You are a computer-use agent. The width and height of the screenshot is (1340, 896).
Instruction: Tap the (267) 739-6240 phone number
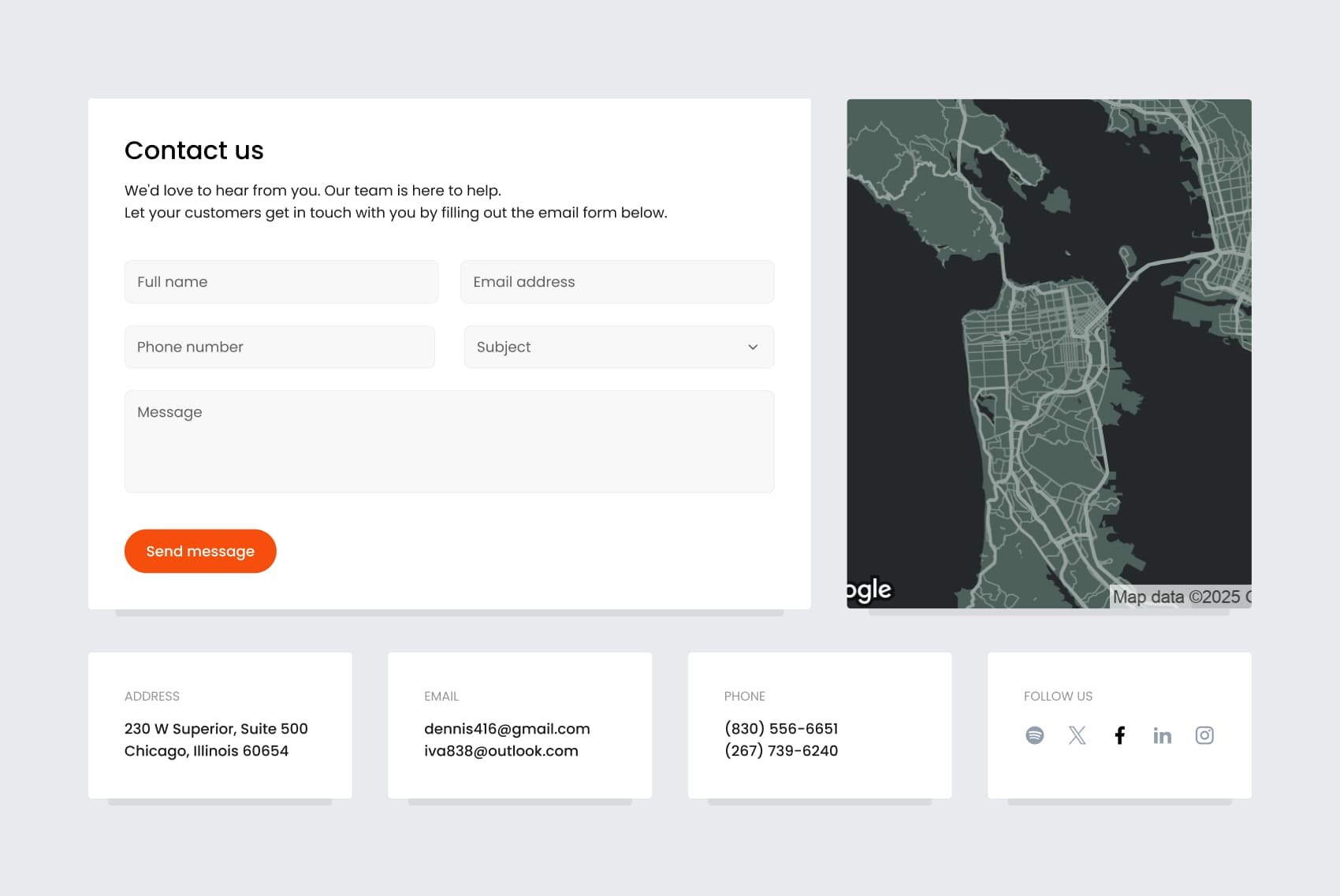pyautogui.click(x=780, y=751)
